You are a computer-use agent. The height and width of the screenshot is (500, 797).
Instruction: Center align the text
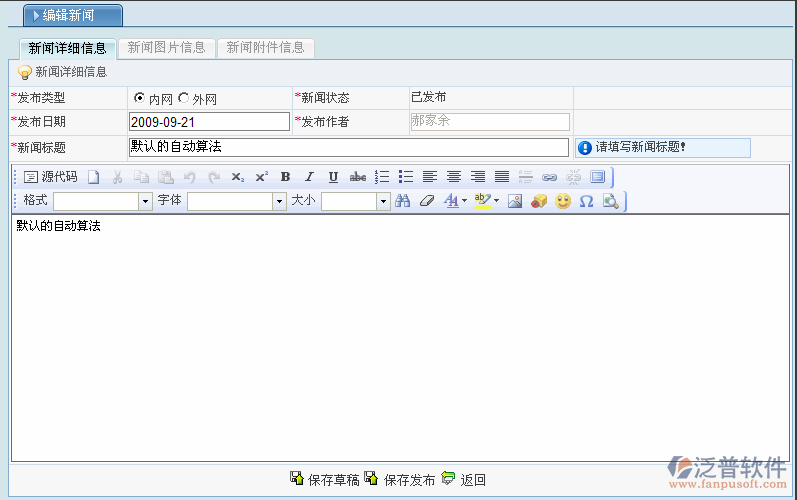[454, 177]
